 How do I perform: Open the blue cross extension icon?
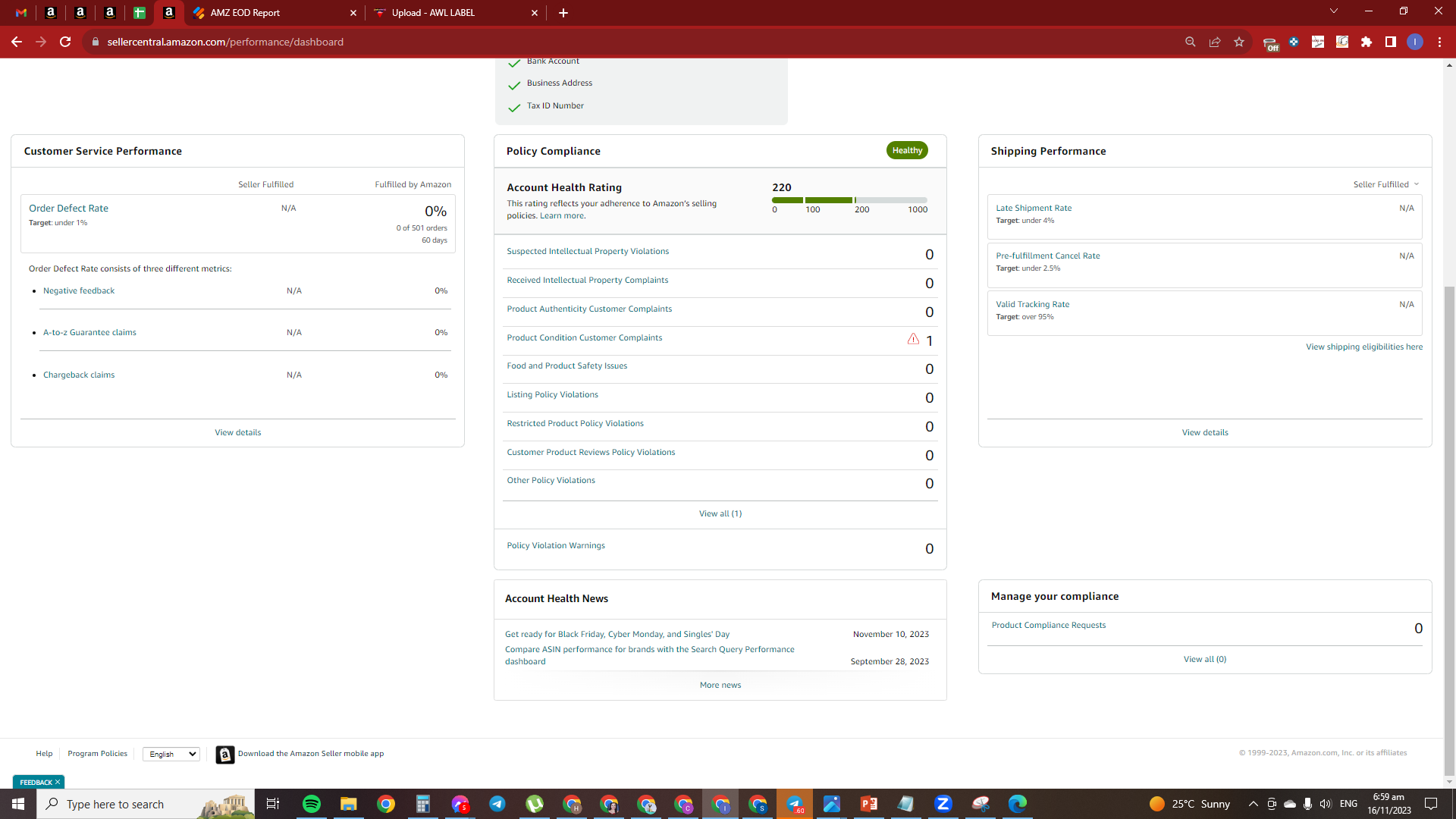pyautogui.click(x=1294, y=42)
